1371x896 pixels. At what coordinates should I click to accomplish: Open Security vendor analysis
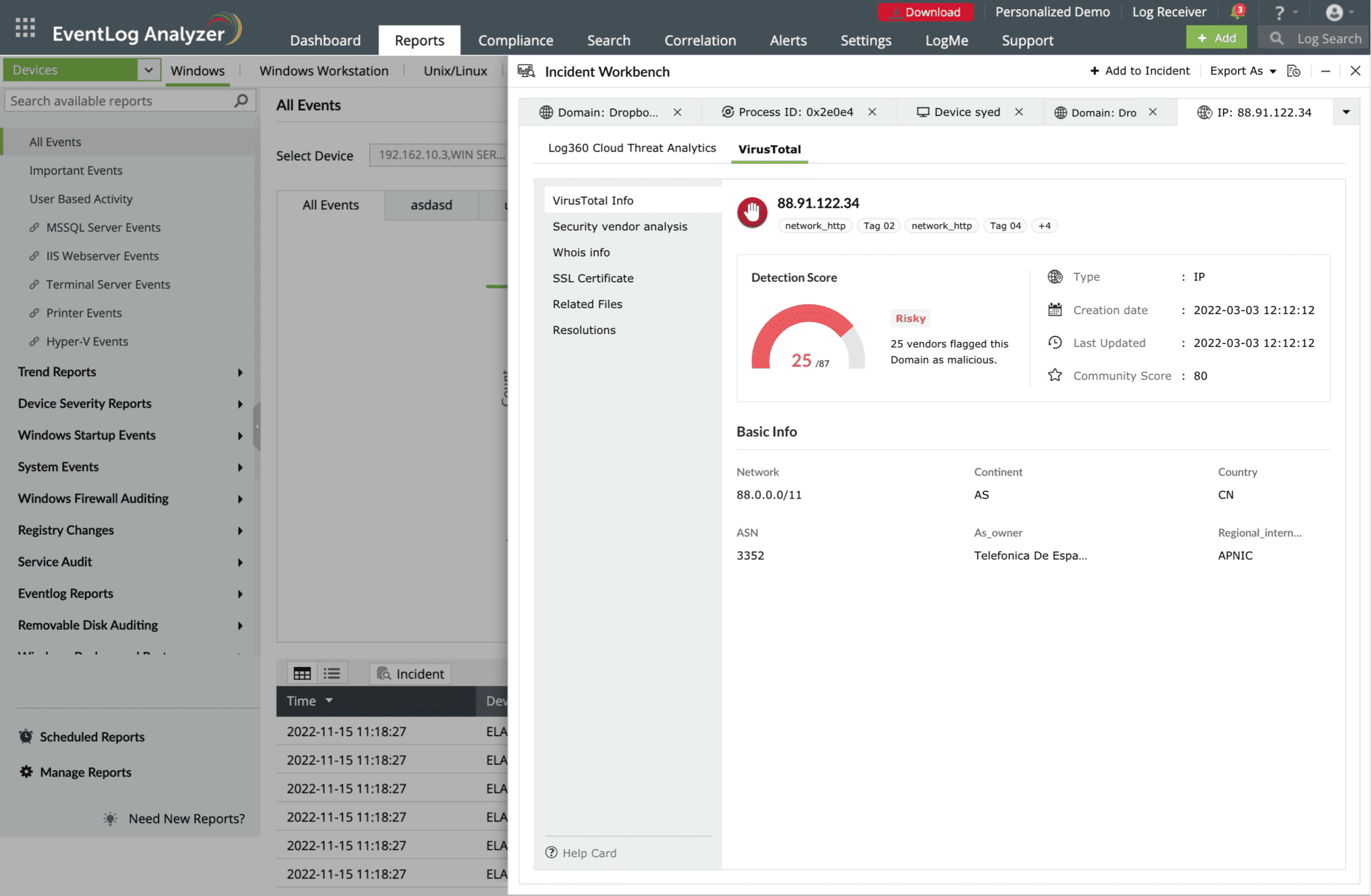[x=620, y=226]
